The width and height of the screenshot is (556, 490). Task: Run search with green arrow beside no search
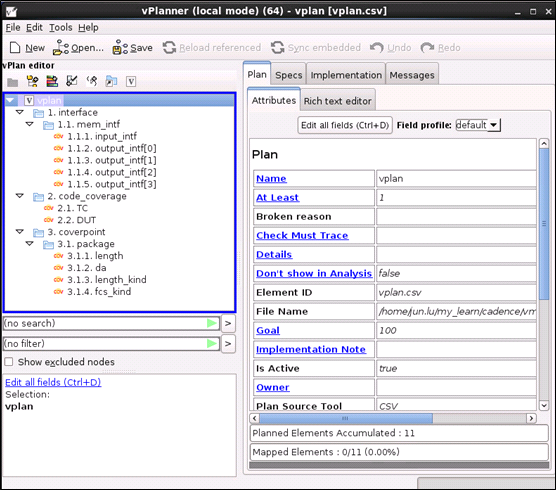212,323
